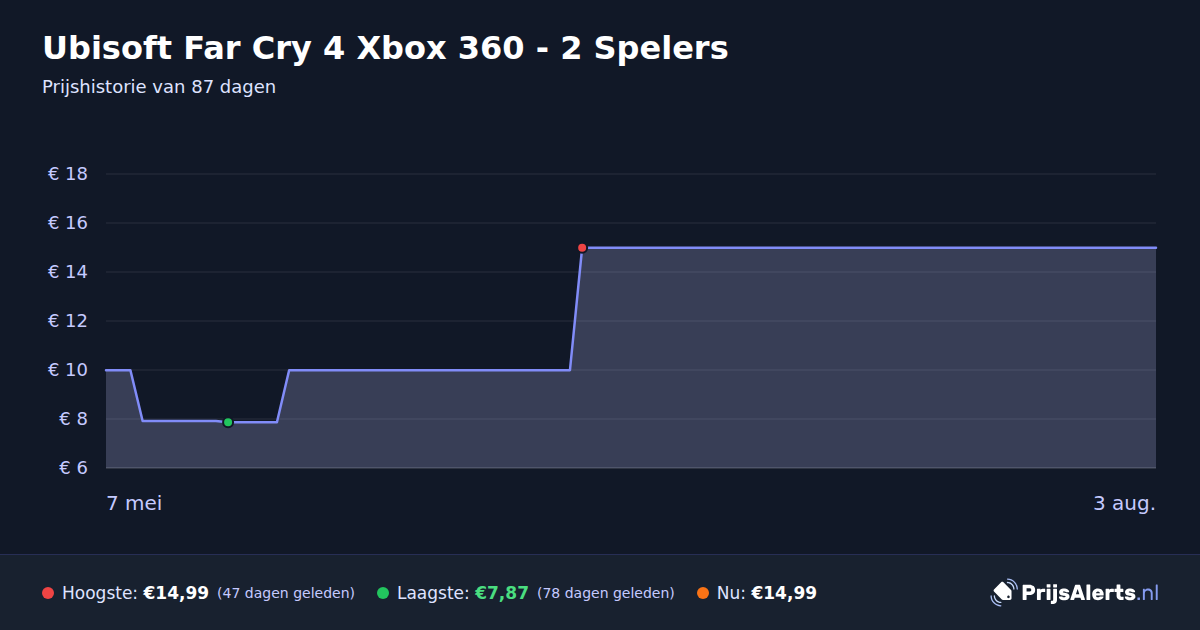Select the Hoogste €14,99 price value
This screenshot has width=1200, height=630.
176,593
